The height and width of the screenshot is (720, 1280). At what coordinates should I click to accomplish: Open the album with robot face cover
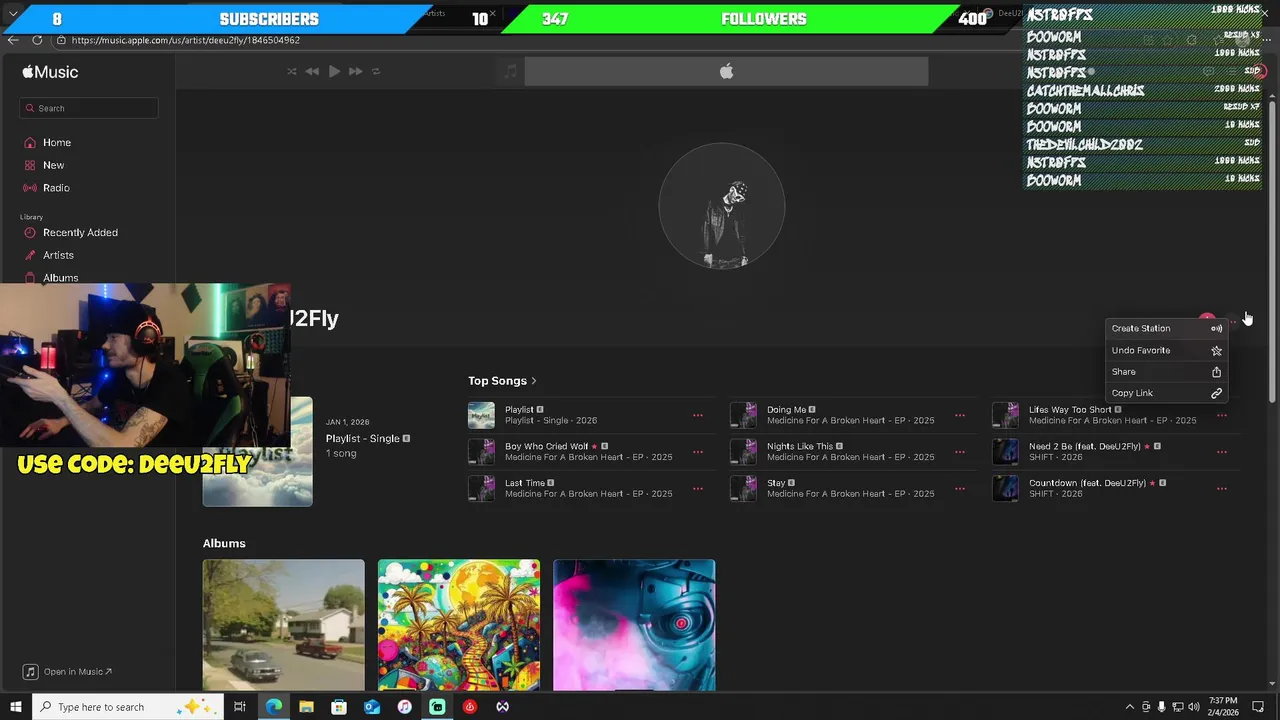(x=634, y=625)
